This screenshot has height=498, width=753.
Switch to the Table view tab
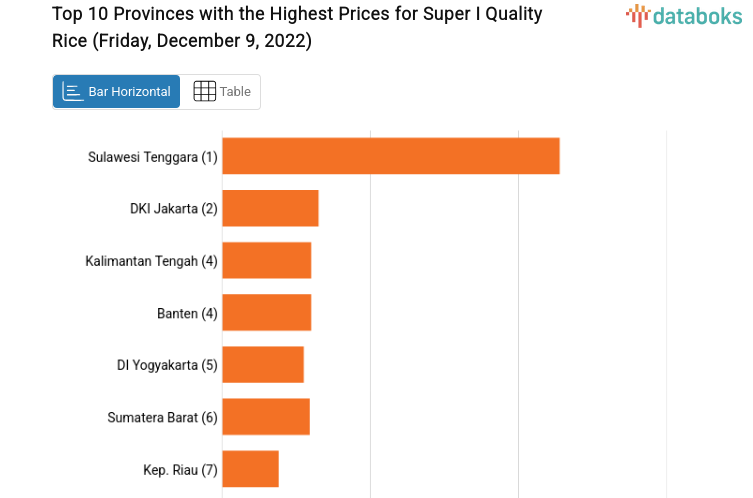click(x=221, y=92)
